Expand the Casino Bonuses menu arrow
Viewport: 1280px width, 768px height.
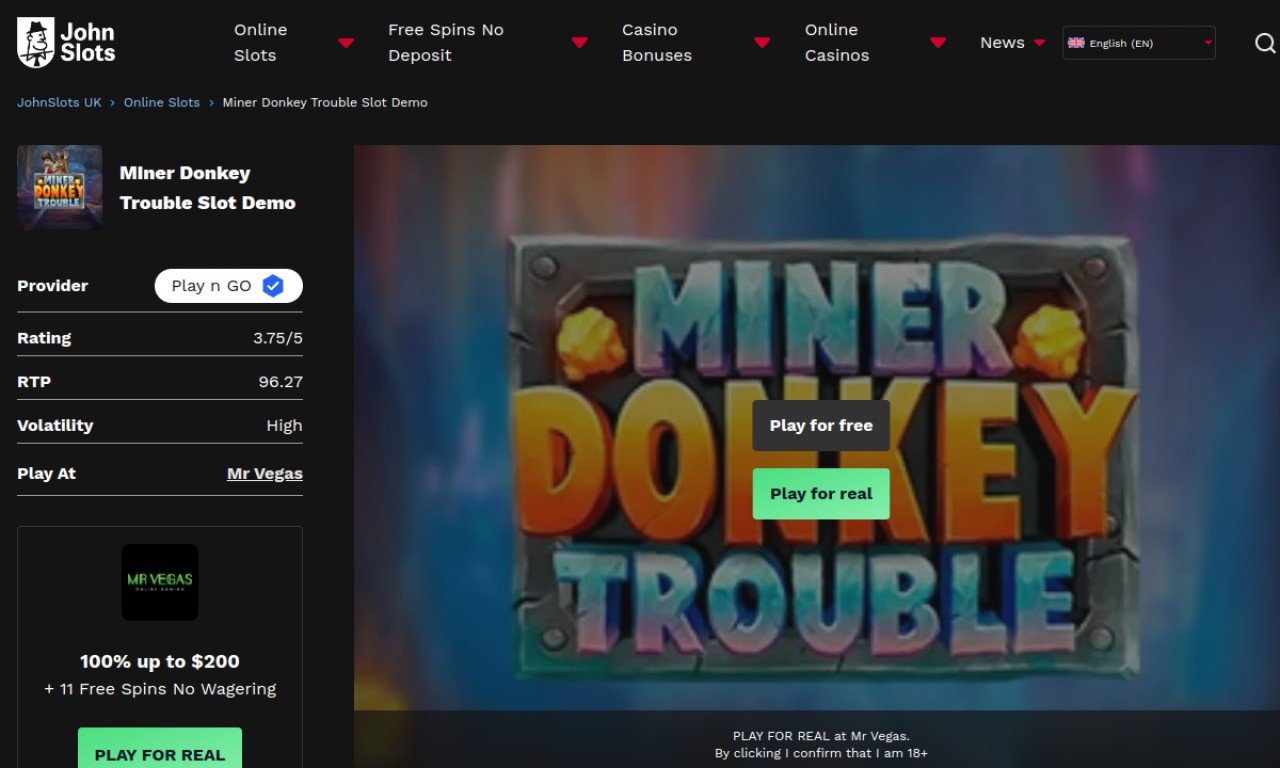tap(762, 43)
